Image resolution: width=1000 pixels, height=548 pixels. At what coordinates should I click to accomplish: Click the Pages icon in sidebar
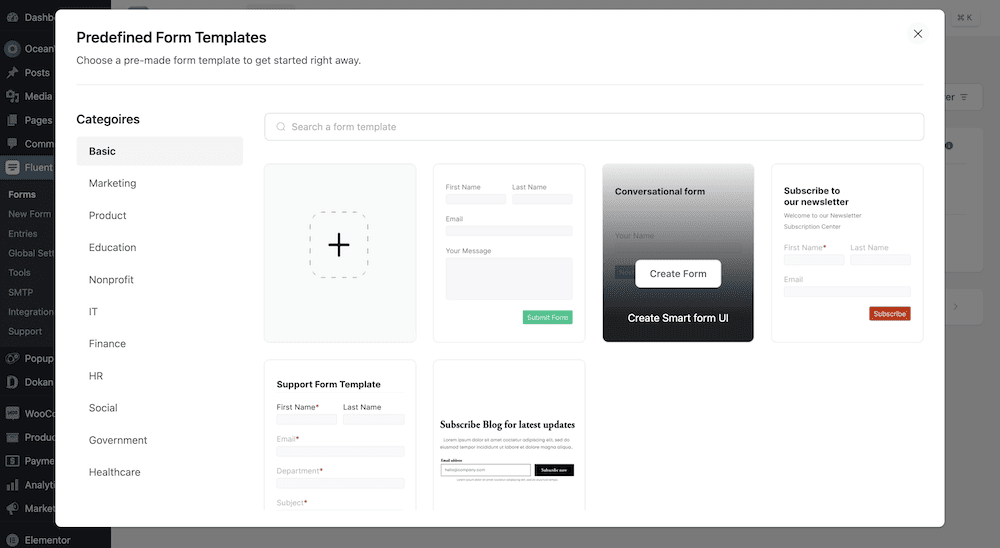12,120
